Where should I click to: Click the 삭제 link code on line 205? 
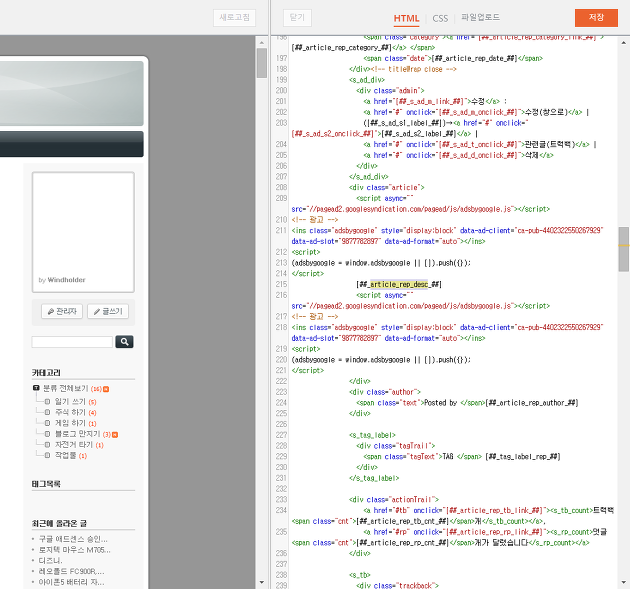(458, 155)
